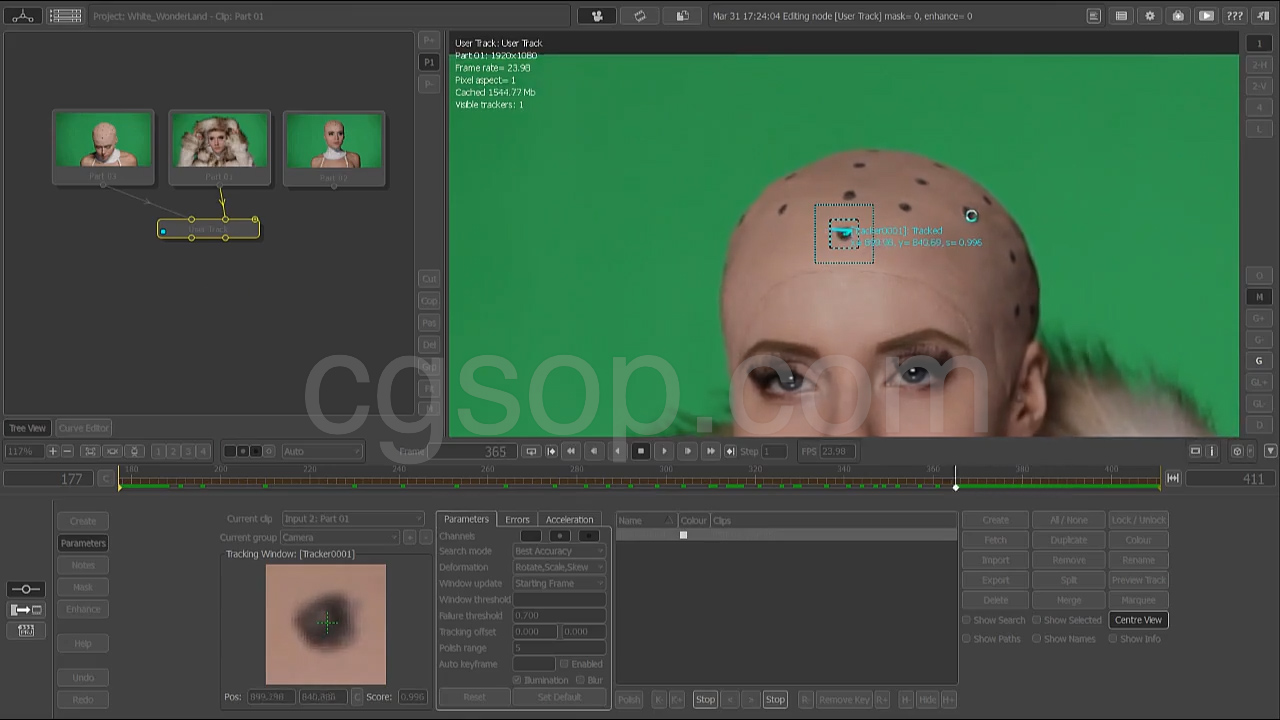Click the Centre View button
Viewport: 1280px width, 720px height.
point(1138,620)
